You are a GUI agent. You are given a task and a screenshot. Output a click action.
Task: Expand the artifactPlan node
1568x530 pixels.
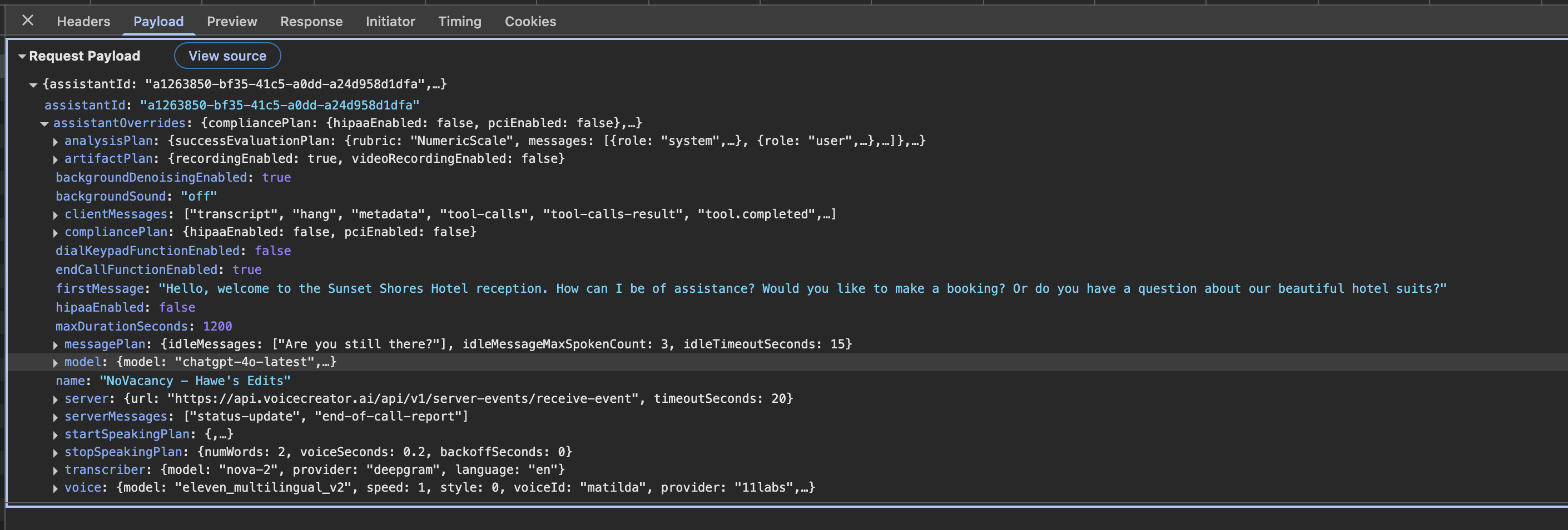[56, 159]
